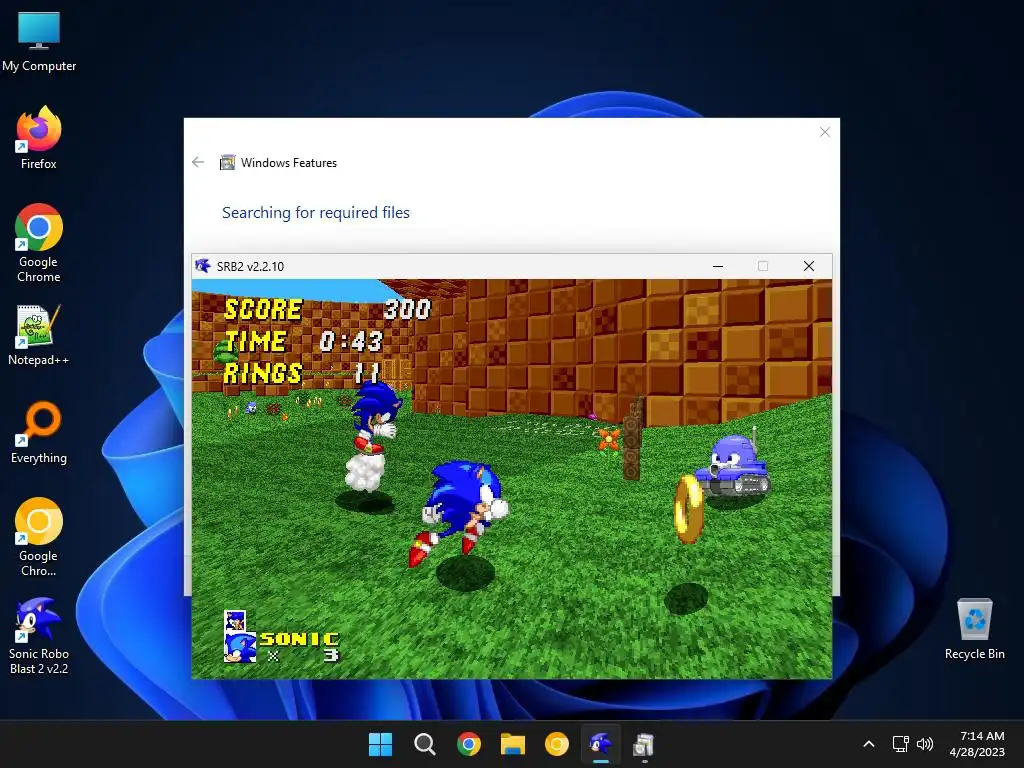
Task: Open the Recycle Bin on desktop
Action: [x=974, y=628]
